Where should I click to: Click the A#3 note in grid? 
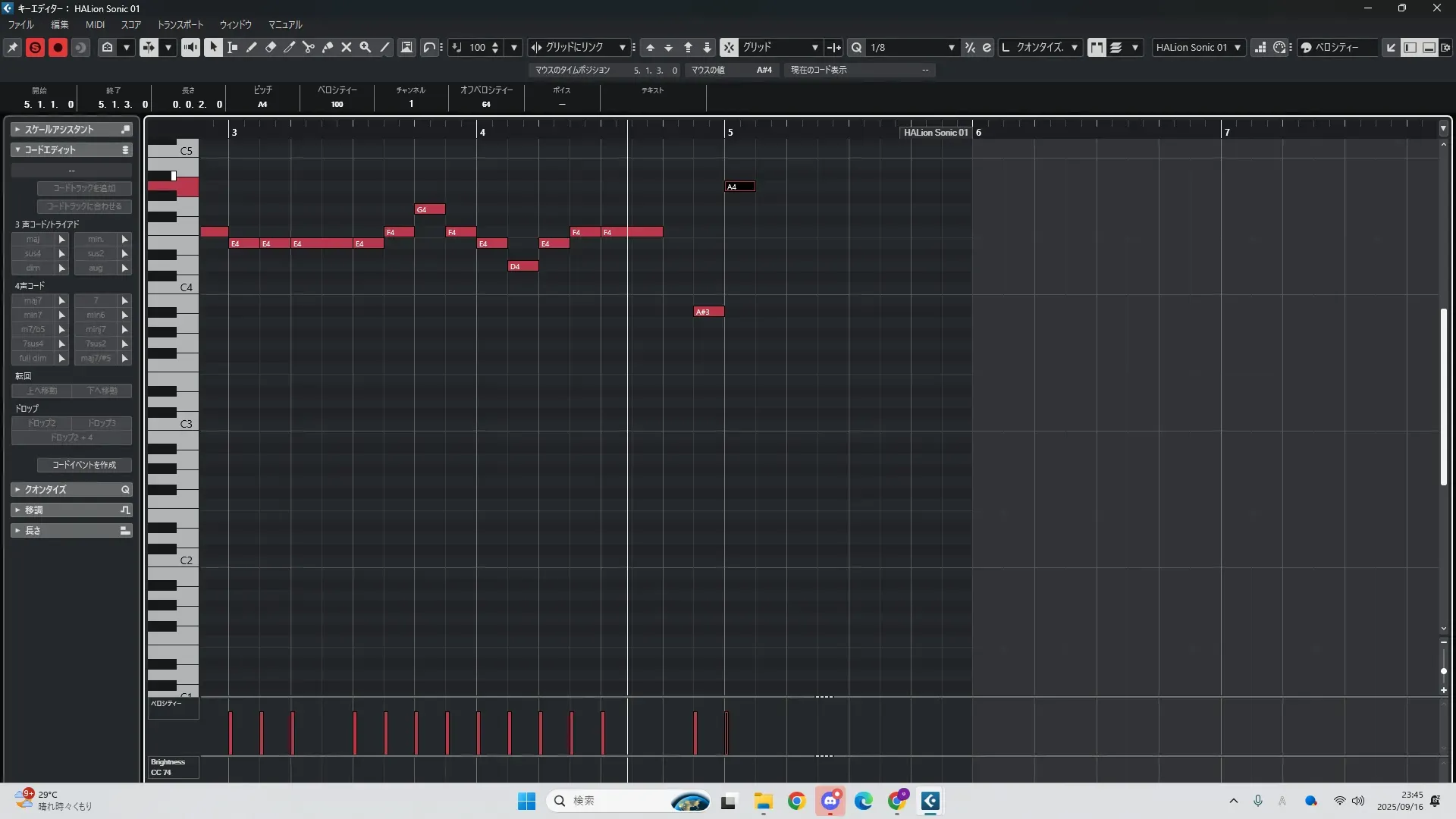[709, 312]
